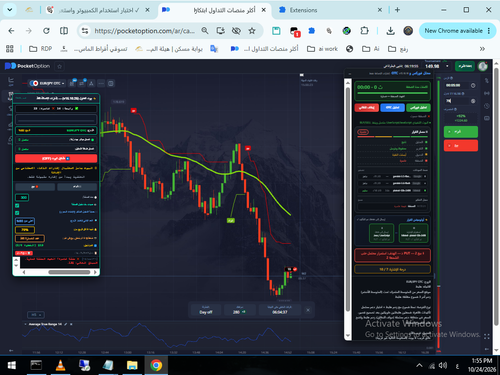This screenshot has width=500, height=375.
Task: Open the trades history icon in far-right sidebar
Action: tap(487, 80)
